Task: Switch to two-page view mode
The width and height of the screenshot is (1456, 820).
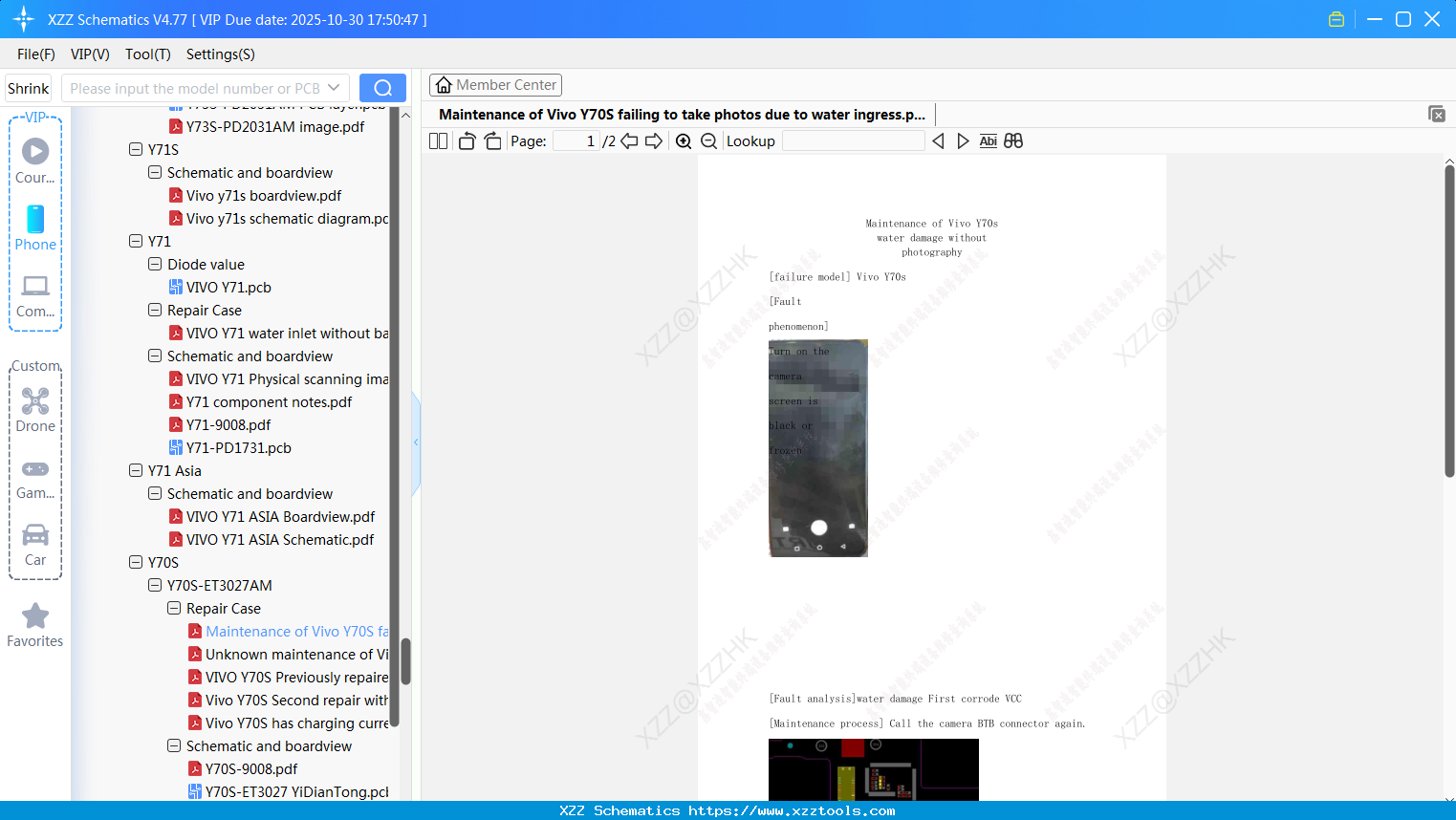Action: tap(437, 140)
